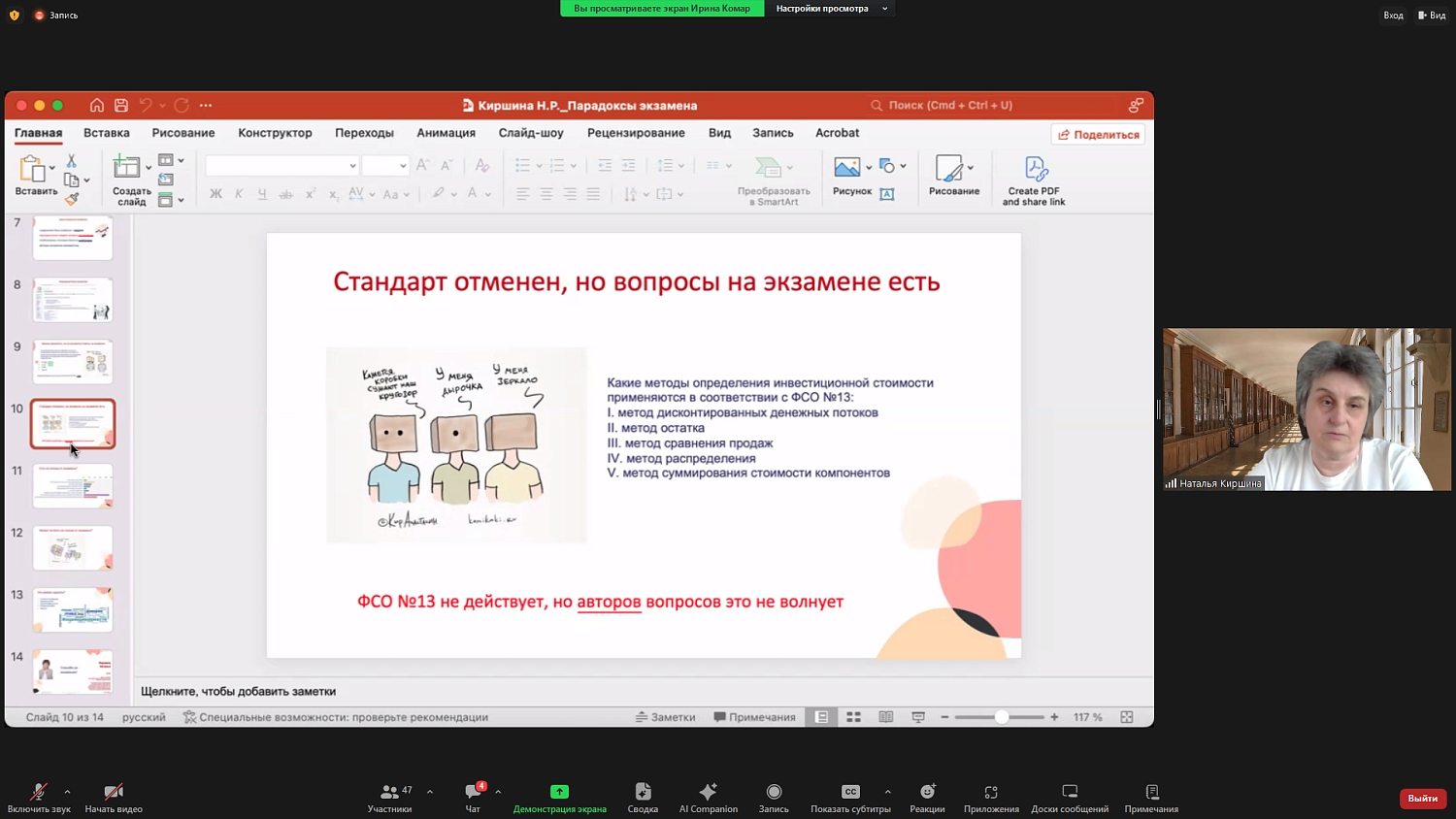Screen dimensions: 1456x819
Task: Select the Reading view icon
Action: (x=885, y=717)
